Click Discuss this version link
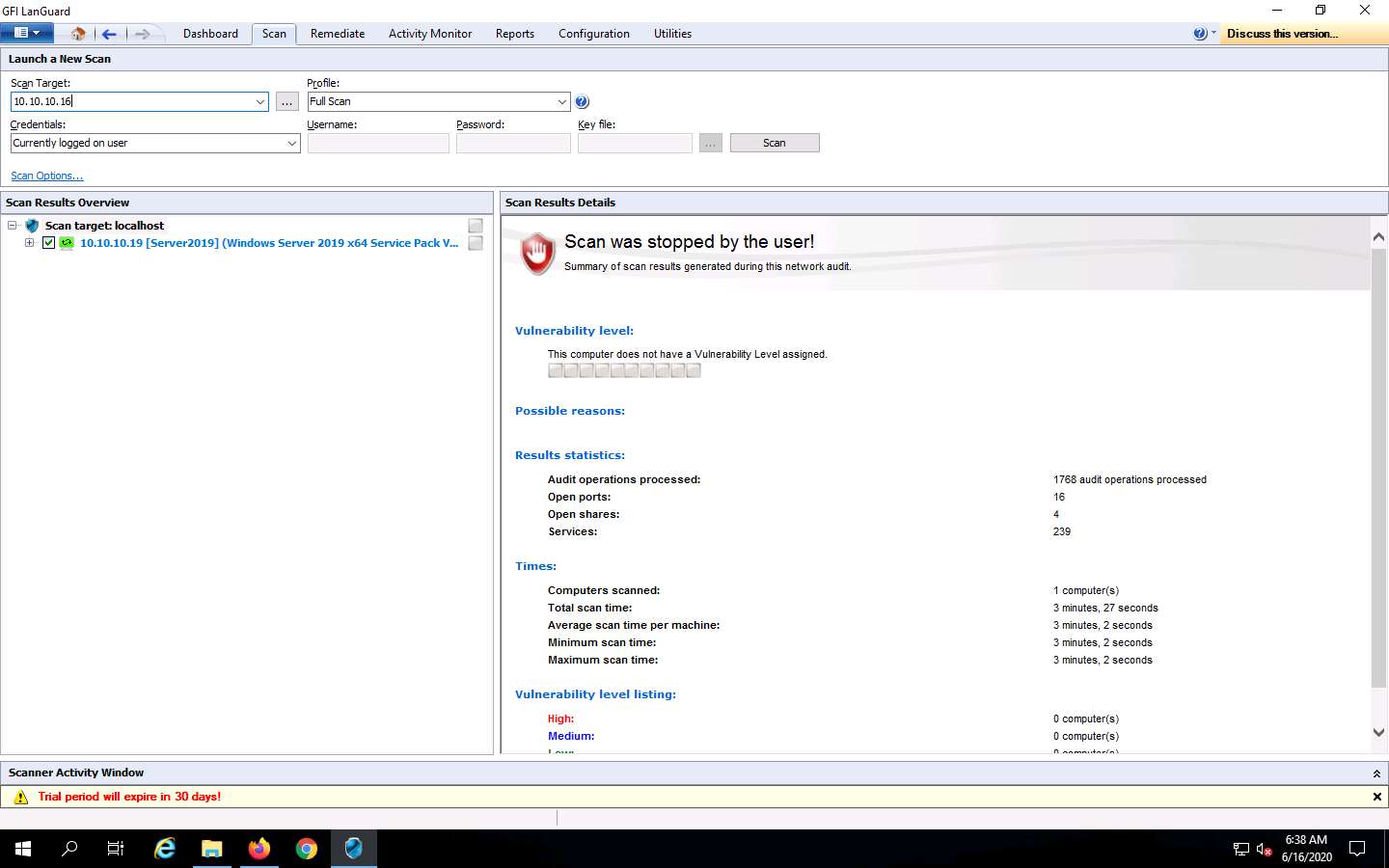The height and width of the screenshot is (868, 1389). 1282,34
